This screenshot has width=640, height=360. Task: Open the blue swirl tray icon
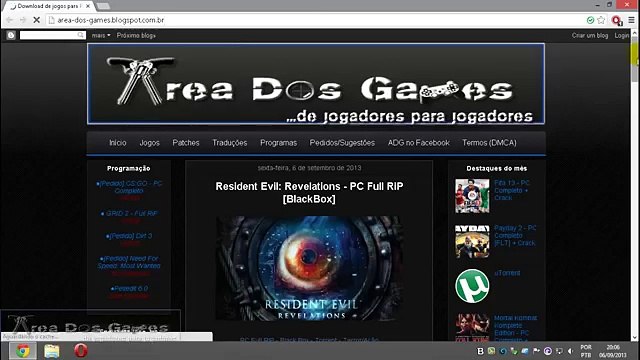503,351
